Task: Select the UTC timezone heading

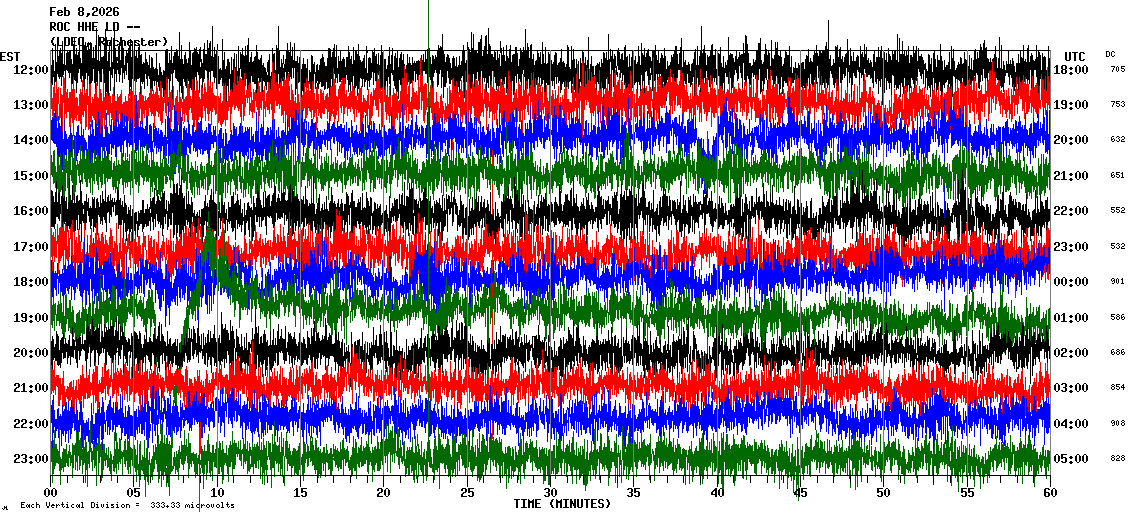Action: coord(1075,56)
